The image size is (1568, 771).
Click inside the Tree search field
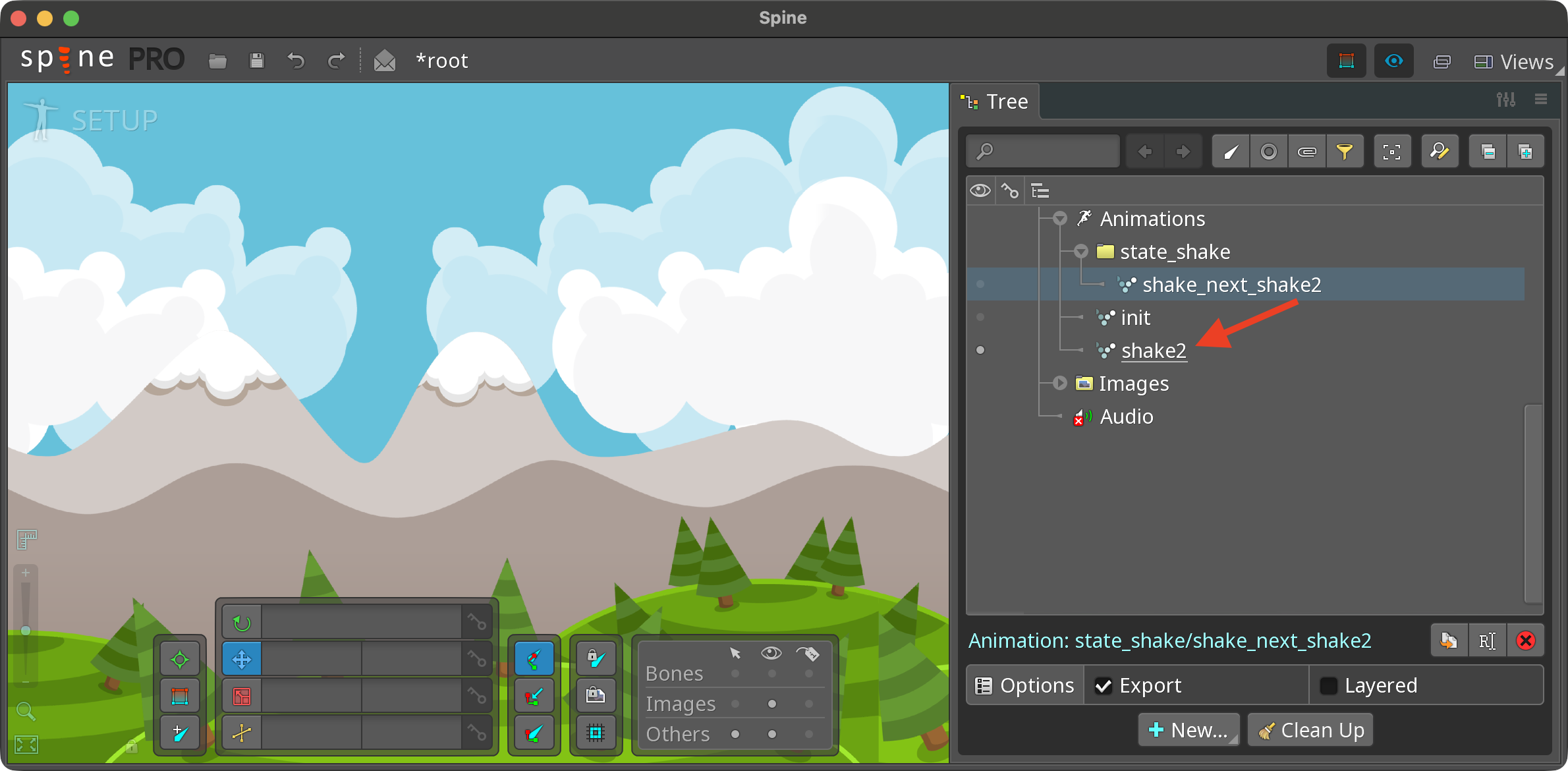1042,151
